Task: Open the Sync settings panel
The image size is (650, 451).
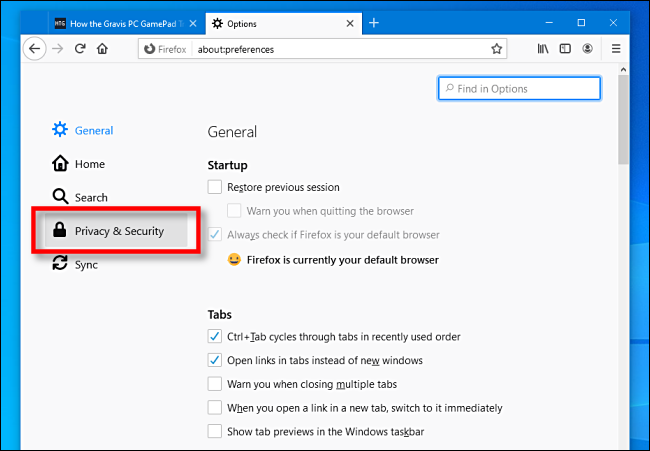Action: point(85,265)
